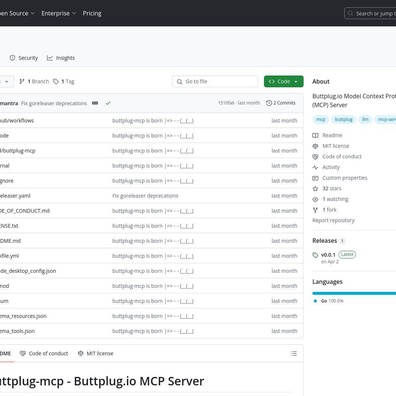This screenshot has height=396, width=396.
Task: Open the goreleaser.yaml file
Action: point(15,196)
